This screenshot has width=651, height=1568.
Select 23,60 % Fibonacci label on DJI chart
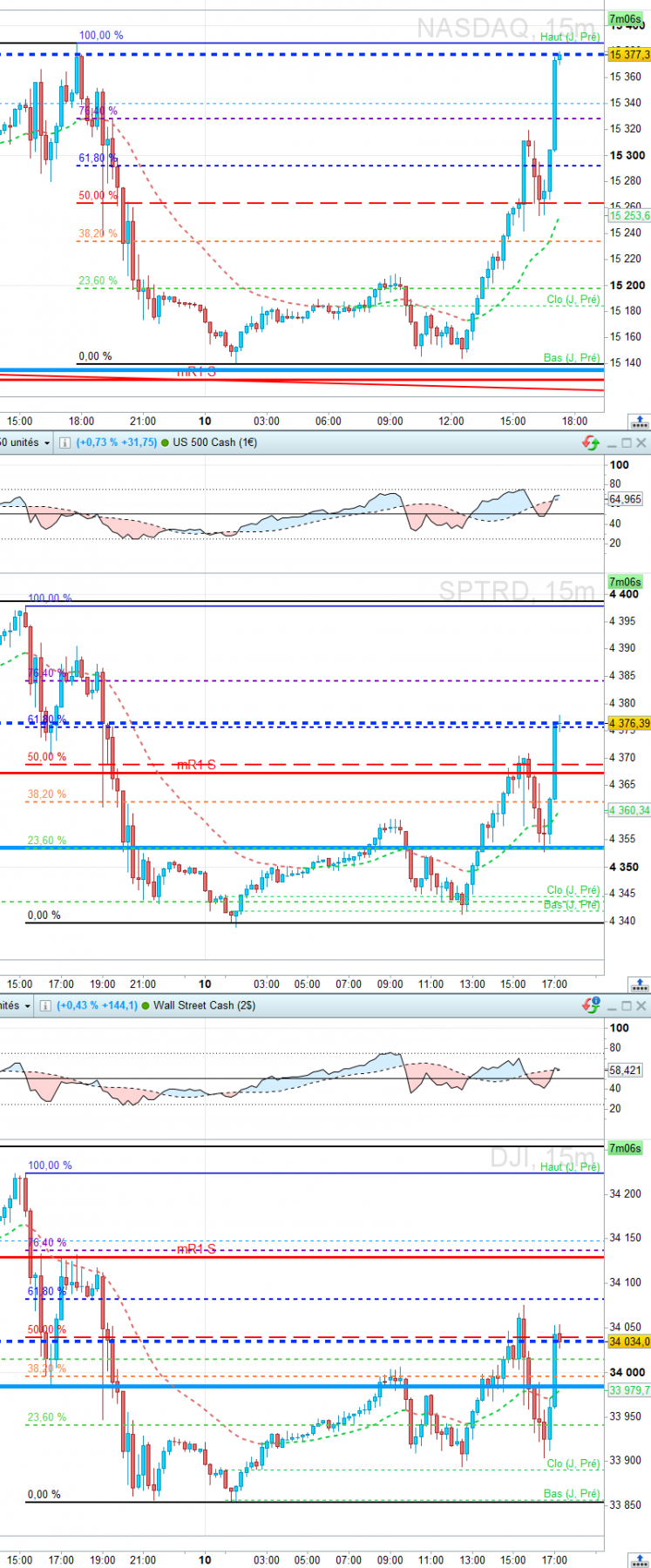point(47,1417)
